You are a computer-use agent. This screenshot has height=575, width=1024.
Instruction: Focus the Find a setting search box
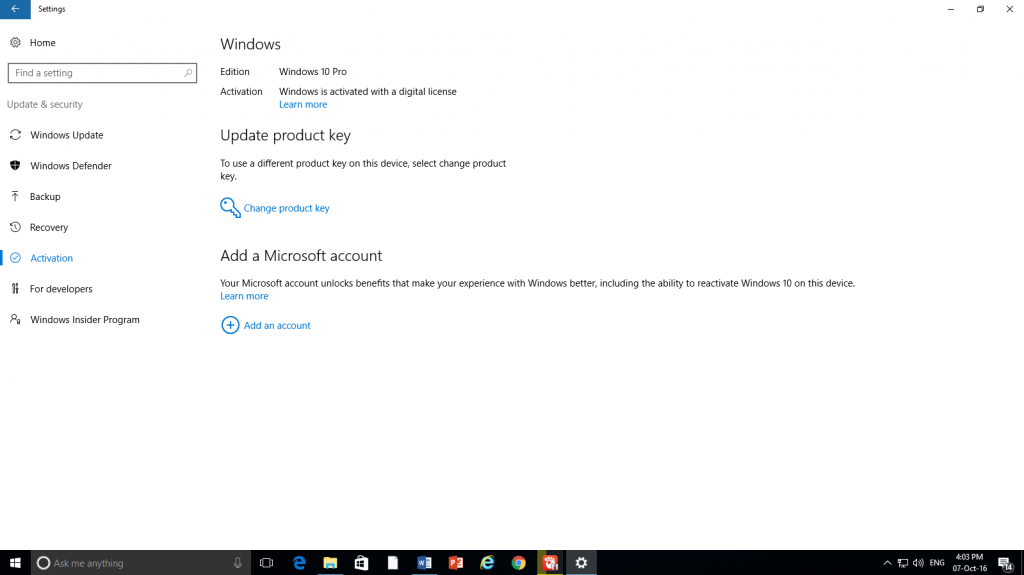[x=102, y=73]
